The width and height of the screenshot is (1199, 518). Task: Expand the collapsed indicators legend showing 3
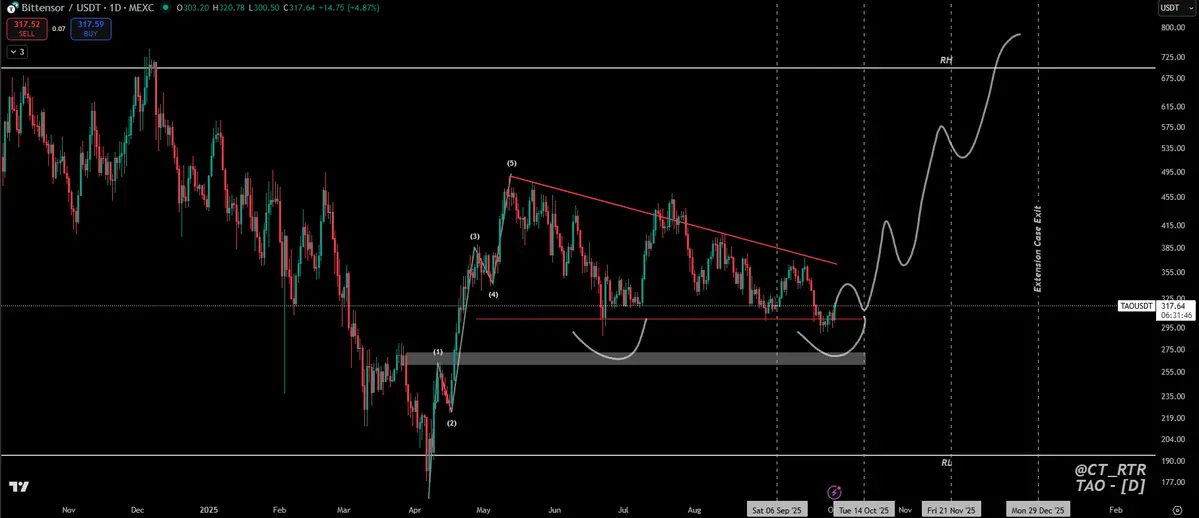click(17, 52)
